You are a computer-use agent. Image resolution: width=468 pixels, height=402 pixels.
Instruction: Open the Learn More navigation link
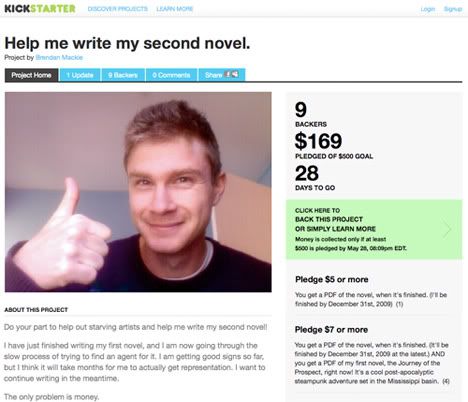click(175, 9)
